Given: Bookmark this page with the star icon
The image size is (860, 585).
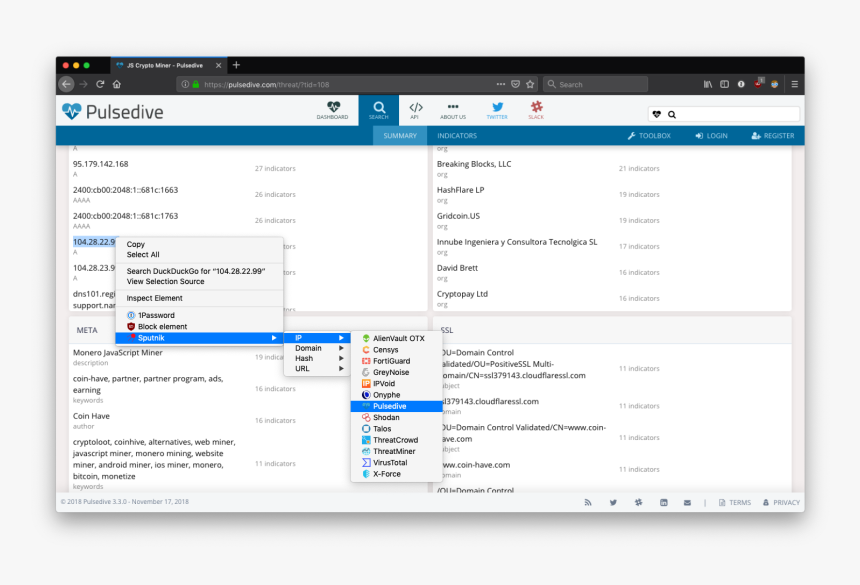Looking at the screenshot, I should tap(530, 84).
